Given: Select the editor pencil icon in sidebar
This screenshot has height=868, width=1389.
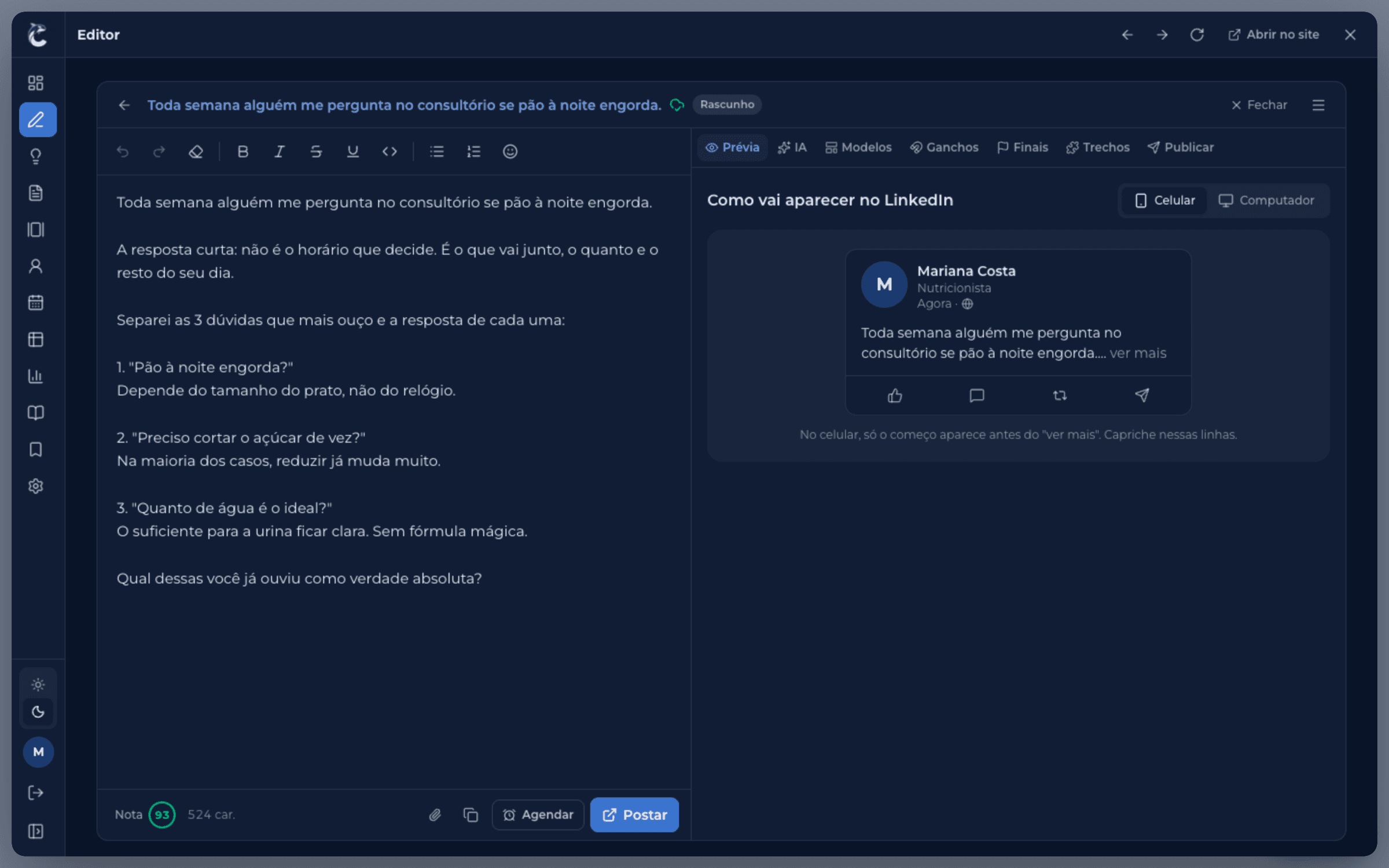Looking at the screenshot, I should pos(38,120).
